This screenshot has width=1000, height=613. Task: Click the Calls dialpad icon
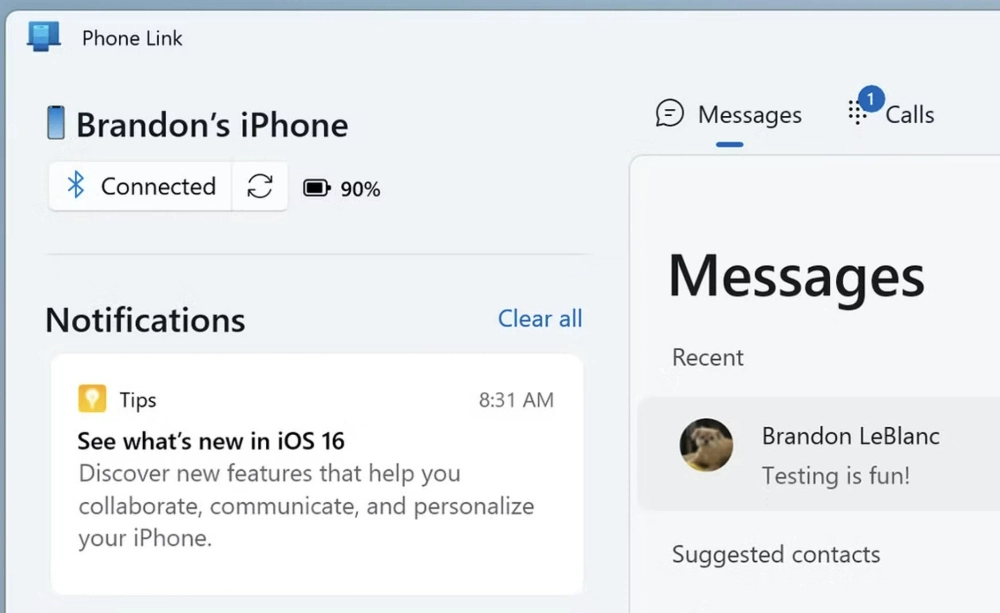(857, 114)
